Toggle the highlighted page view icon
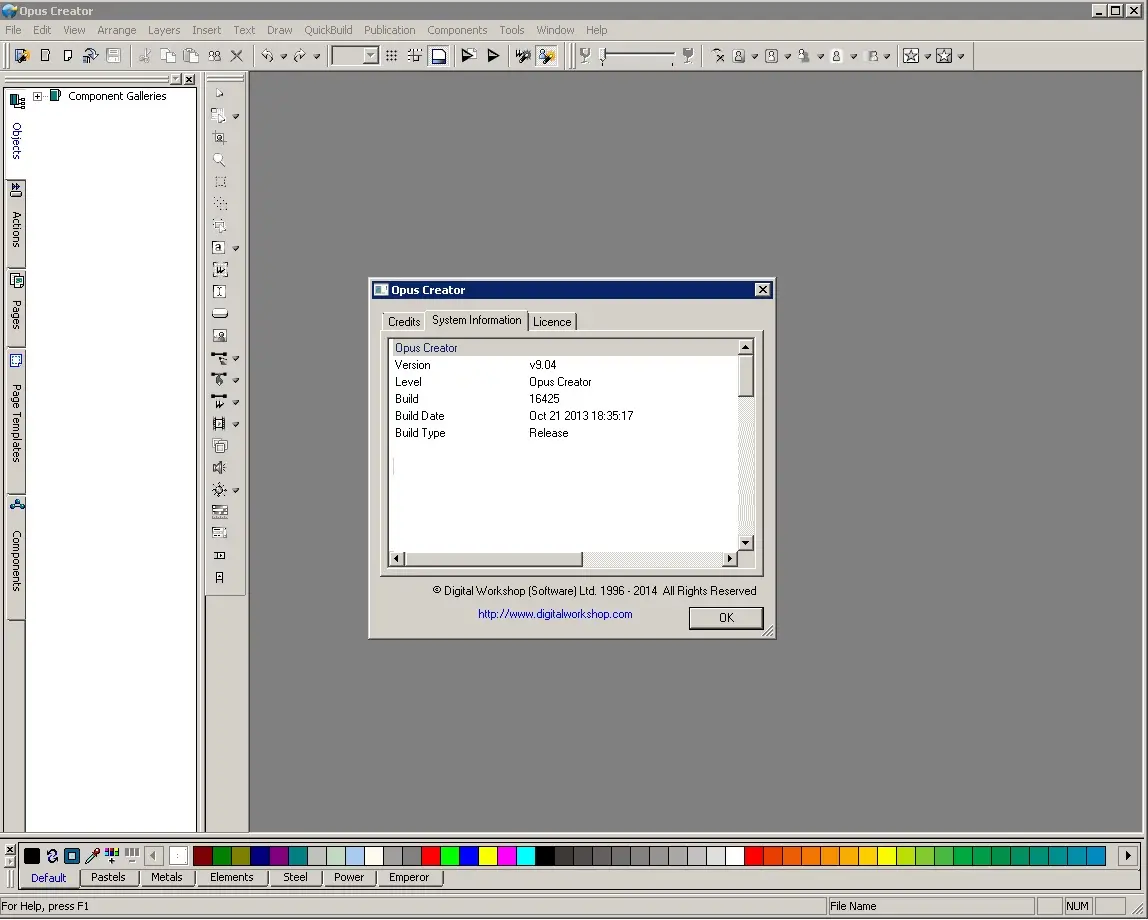Image resolution: width=1148 pixels, height=920 pixels. tap(439, 56)
